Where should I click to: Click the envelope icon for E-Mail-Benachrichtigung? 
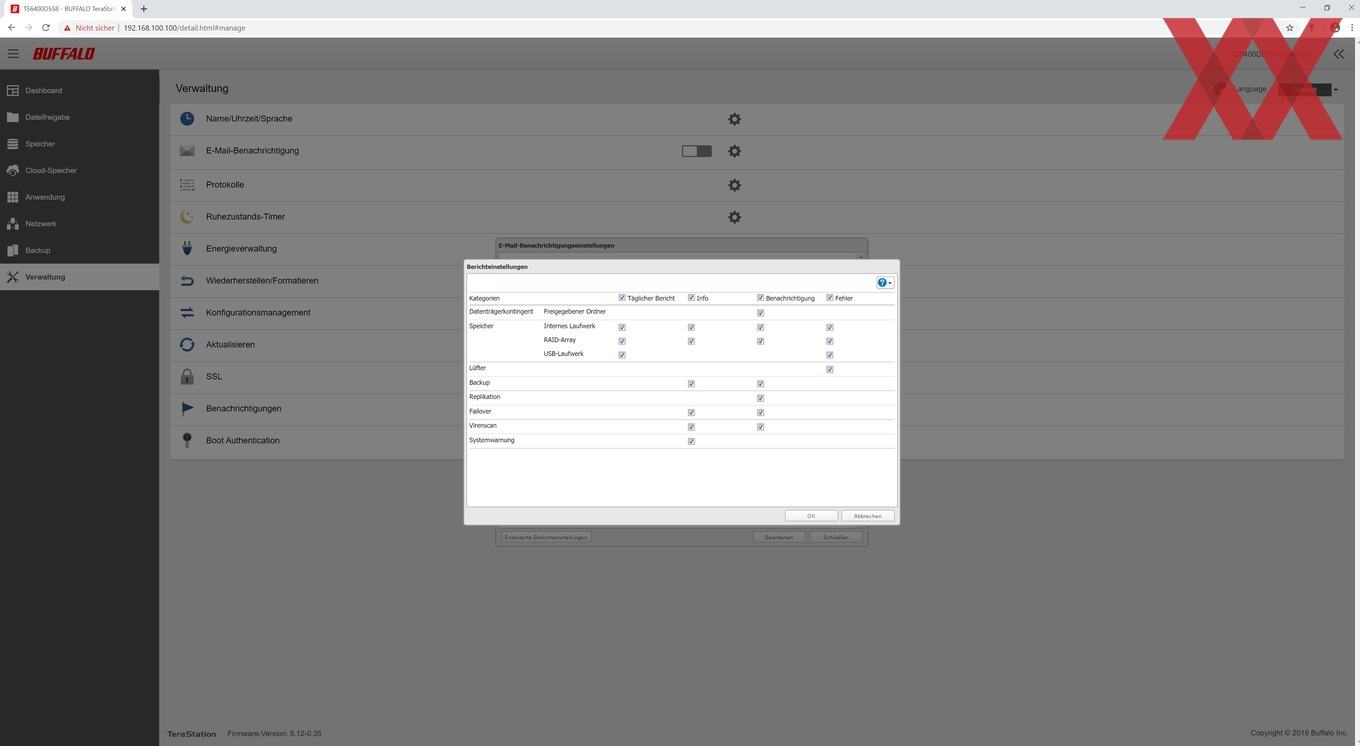pyautogui.click(x=187, y=151)
